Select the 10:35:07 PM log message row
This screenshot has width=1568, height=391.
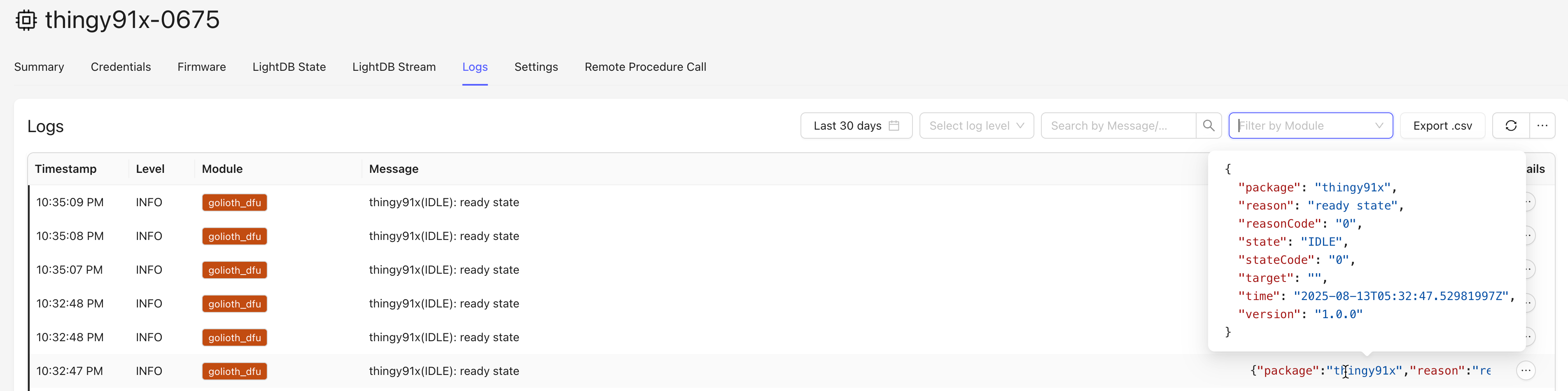pyautogui.click(x=444, y=270)
